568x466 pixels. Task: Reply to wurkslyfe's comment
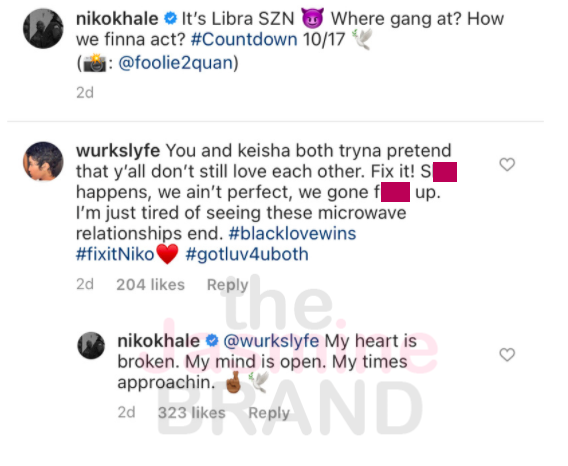pyautogui.click(x=227, y=285)
